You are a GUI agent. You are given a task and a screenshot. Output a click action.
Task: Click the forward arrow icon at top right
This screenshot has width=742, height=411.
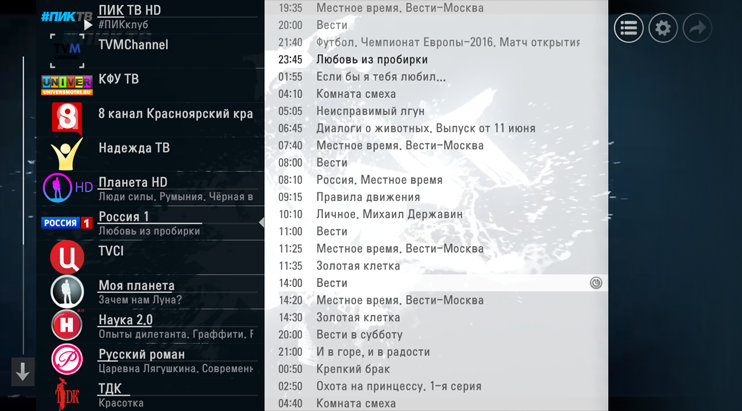tap(696, 28)
